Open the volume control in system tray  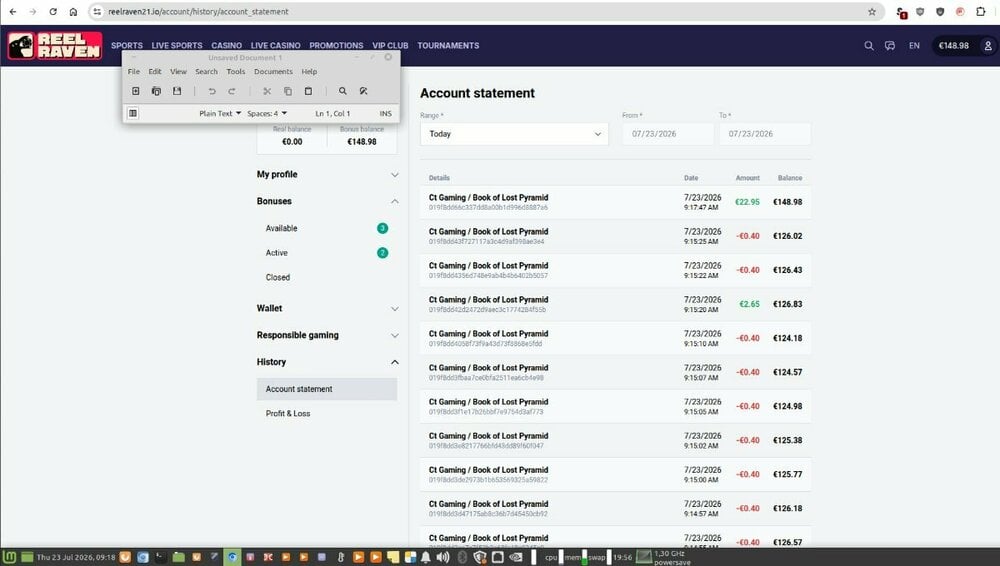[x=443, y=557]
